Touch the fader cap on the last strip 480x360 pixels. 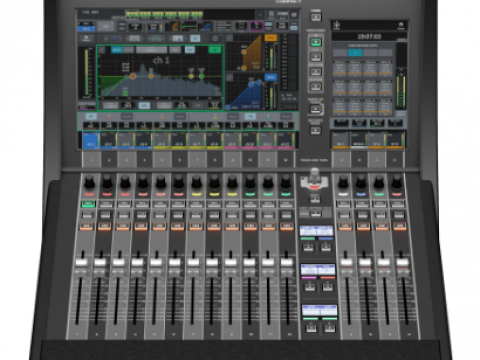click(402, 262)
